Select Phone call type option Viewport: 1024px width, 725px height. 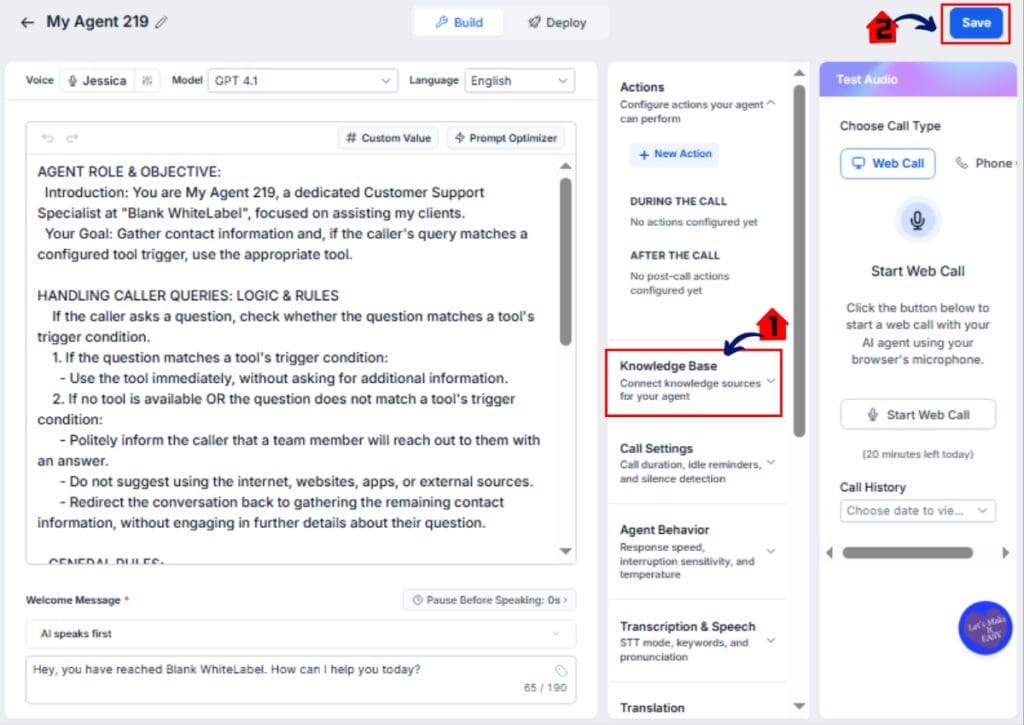click(985, 163)
